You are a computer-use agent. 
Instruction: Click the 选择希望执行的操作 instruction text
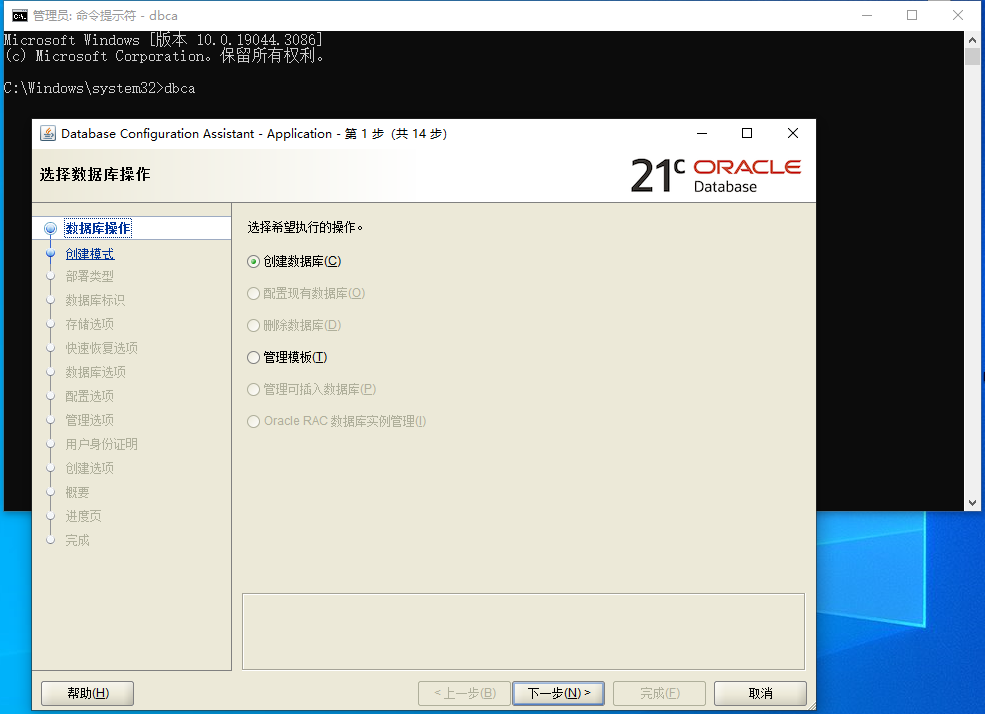click(305, 227)
